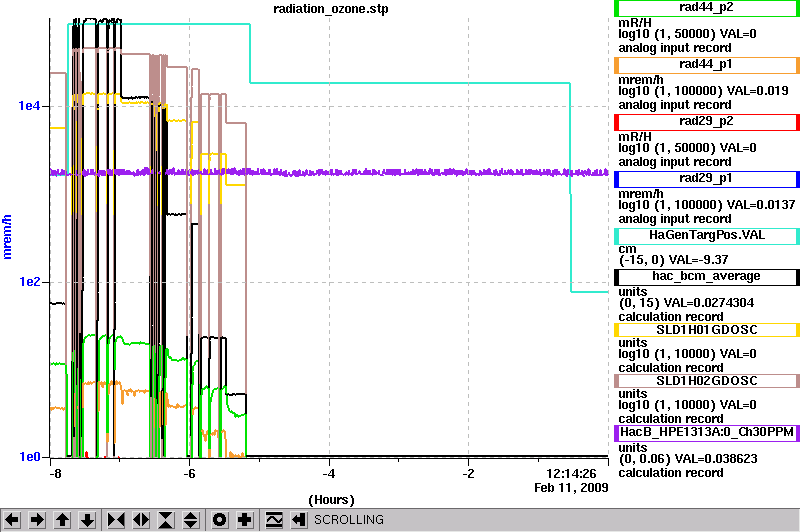Select the rad29_p2 curve legend

click(x=706, y=122)
